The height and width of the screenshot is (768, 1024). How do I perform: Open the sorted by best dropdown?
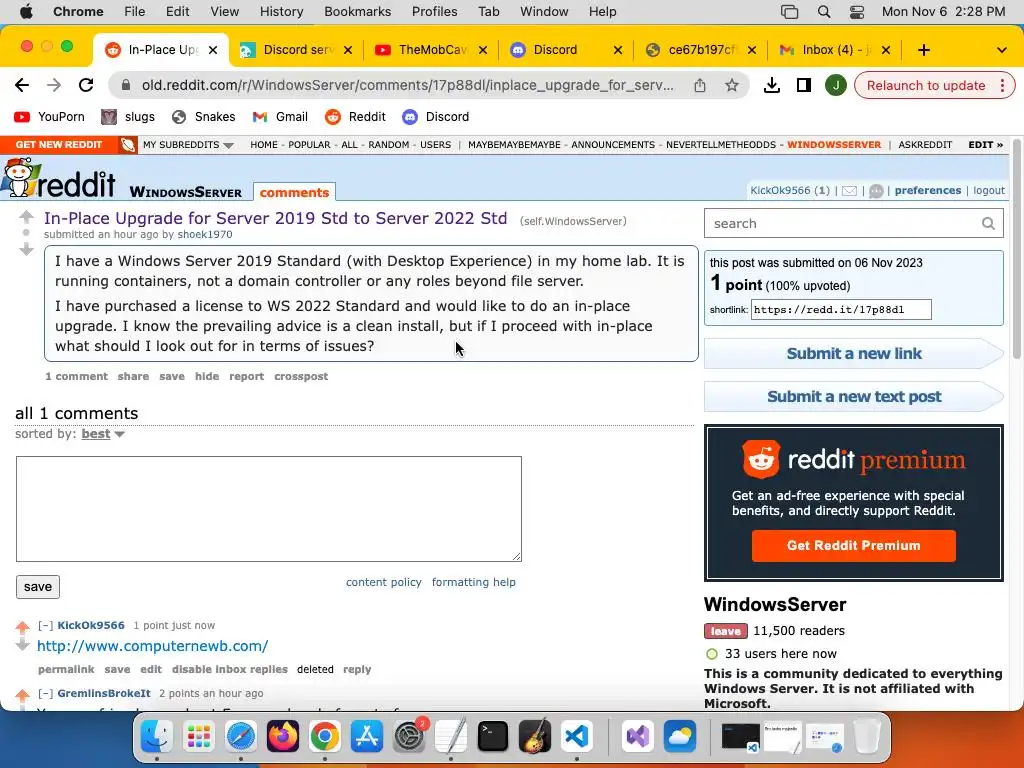coord(103,434)
